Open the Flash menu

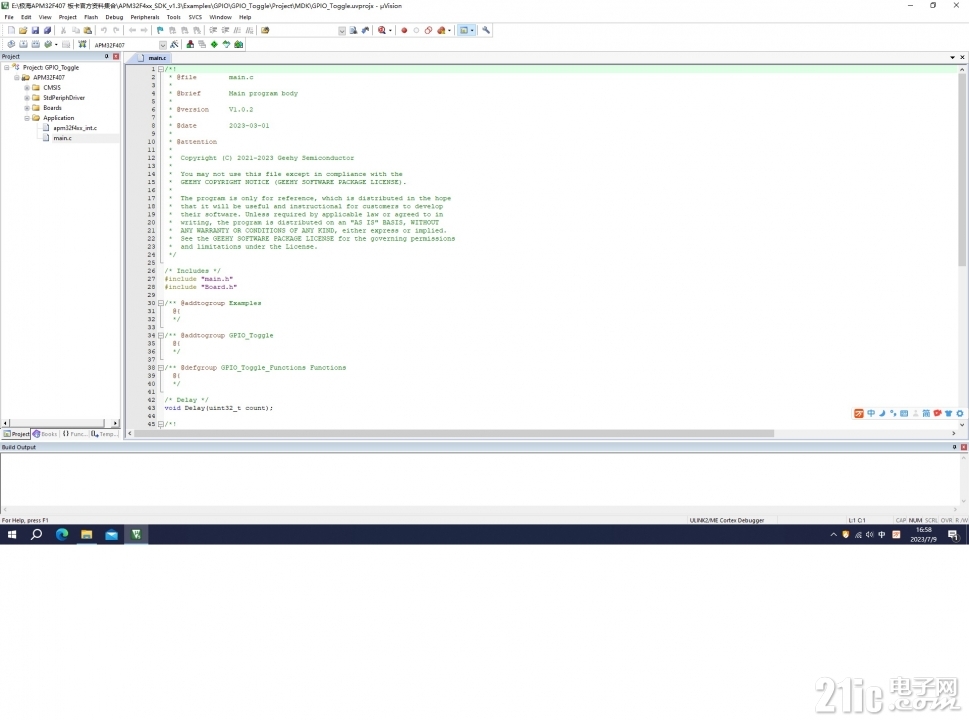tap(91, 17)
